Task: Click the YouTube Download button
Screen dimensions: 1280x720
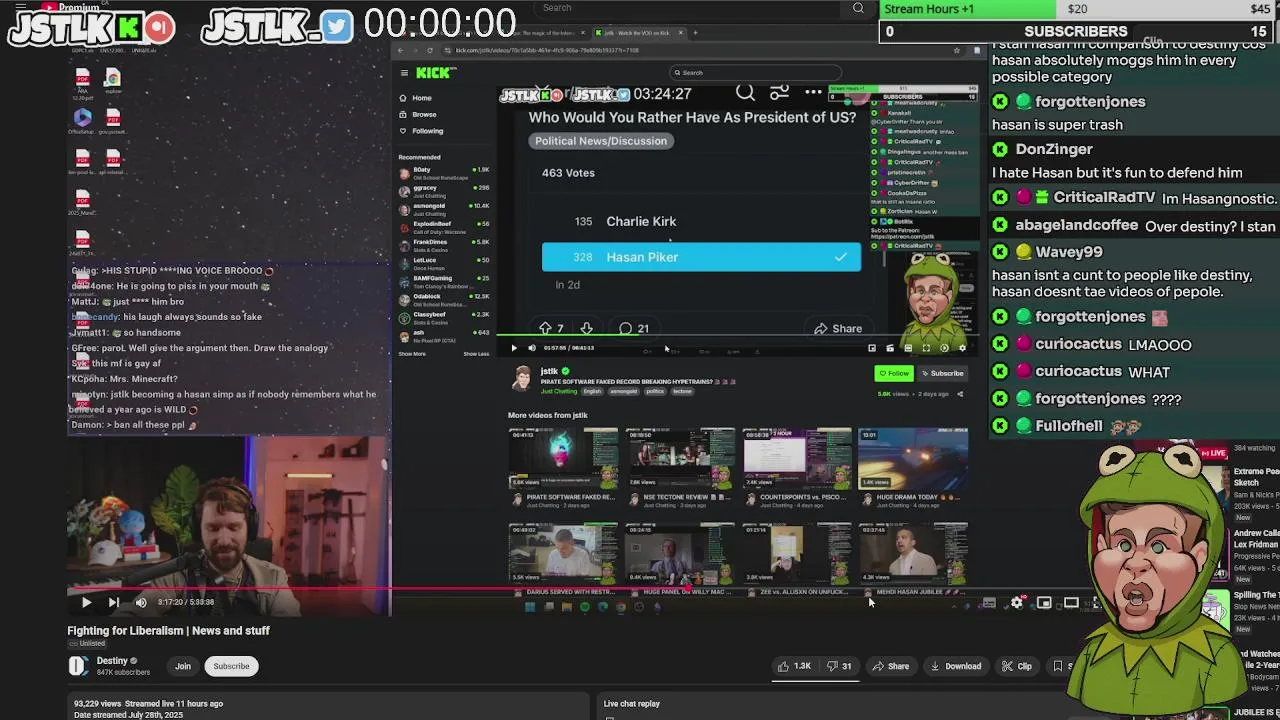Action: point(955,666)
